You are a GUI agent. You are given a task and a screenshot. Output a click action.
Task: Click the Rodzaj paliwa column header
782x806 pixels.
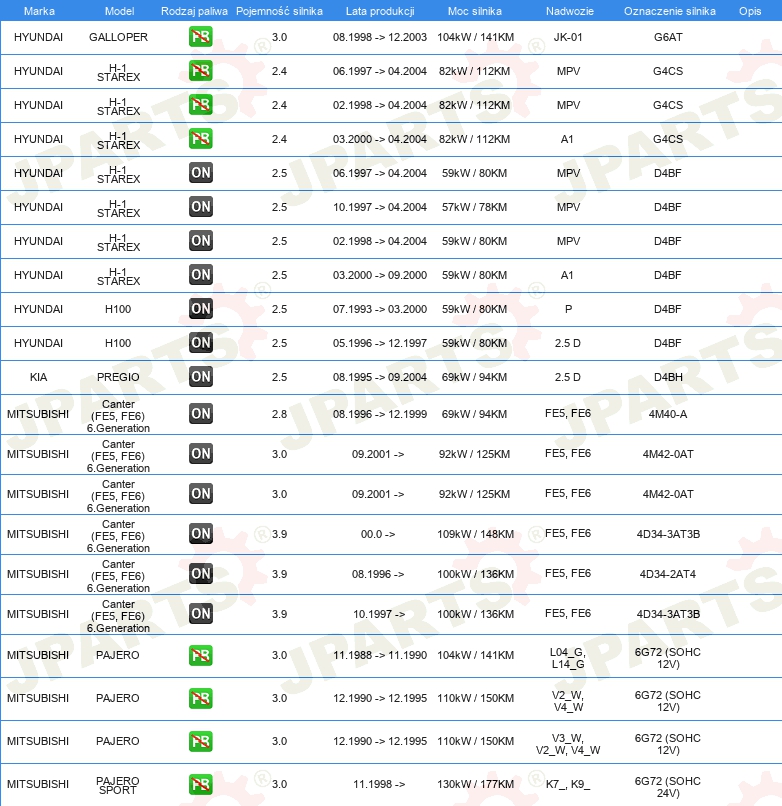click(x=194, y=11)
